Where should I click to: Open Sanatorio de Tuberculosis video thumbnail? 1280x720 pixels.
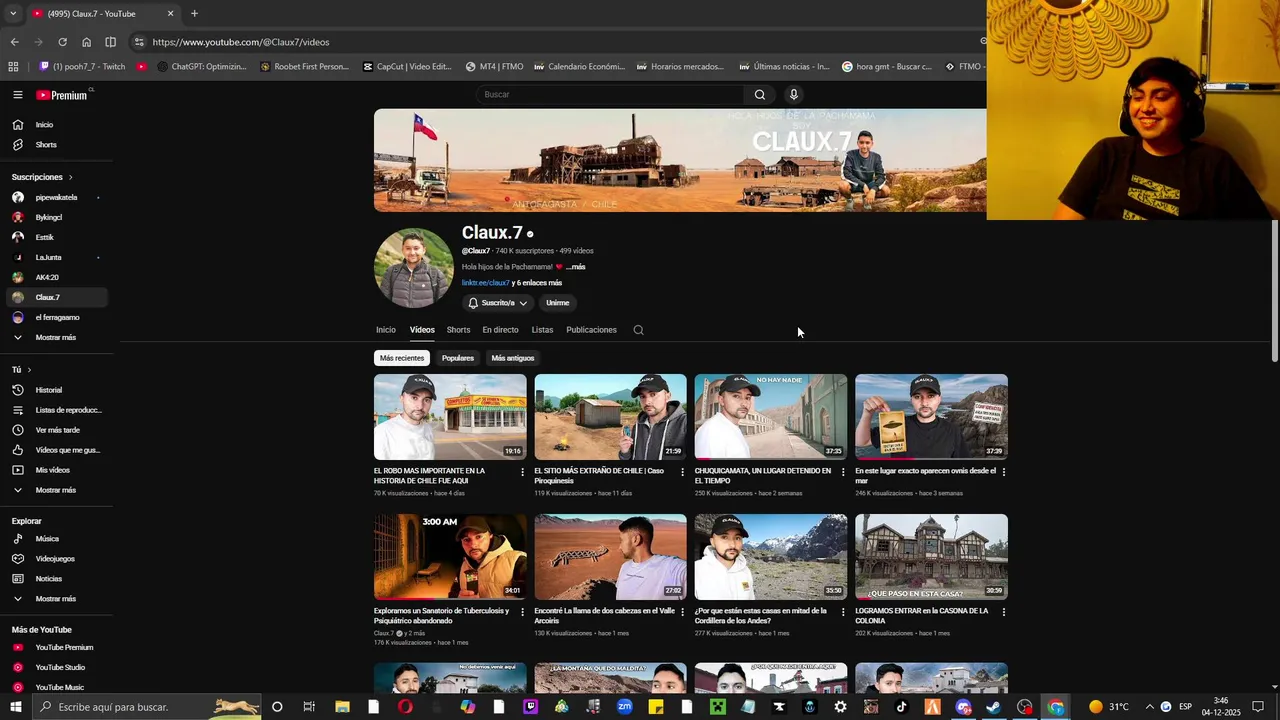pos(450,557)
